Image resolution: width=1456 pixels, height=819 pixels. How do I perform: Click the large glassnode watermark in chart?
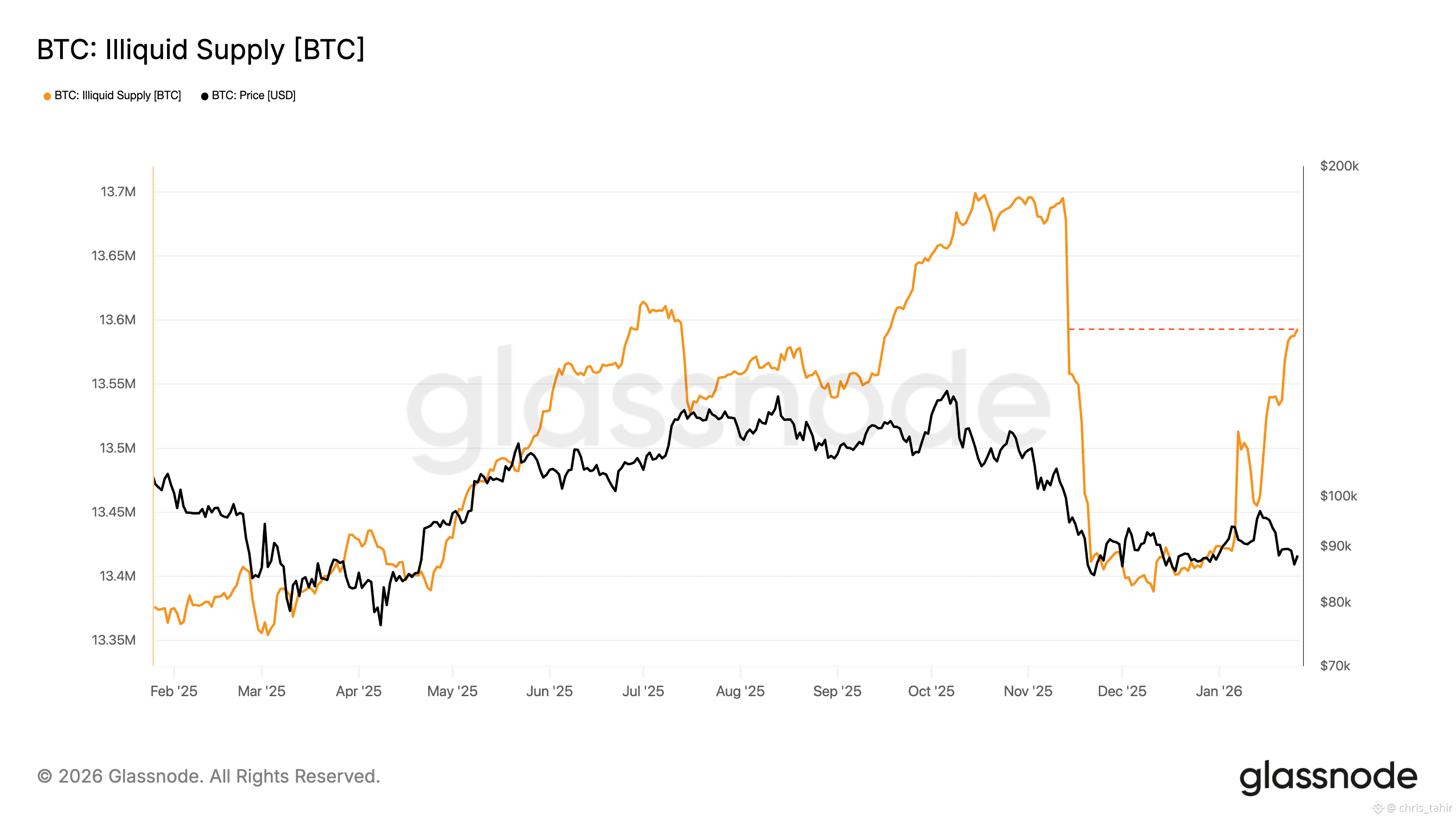[x=728, y=407]
